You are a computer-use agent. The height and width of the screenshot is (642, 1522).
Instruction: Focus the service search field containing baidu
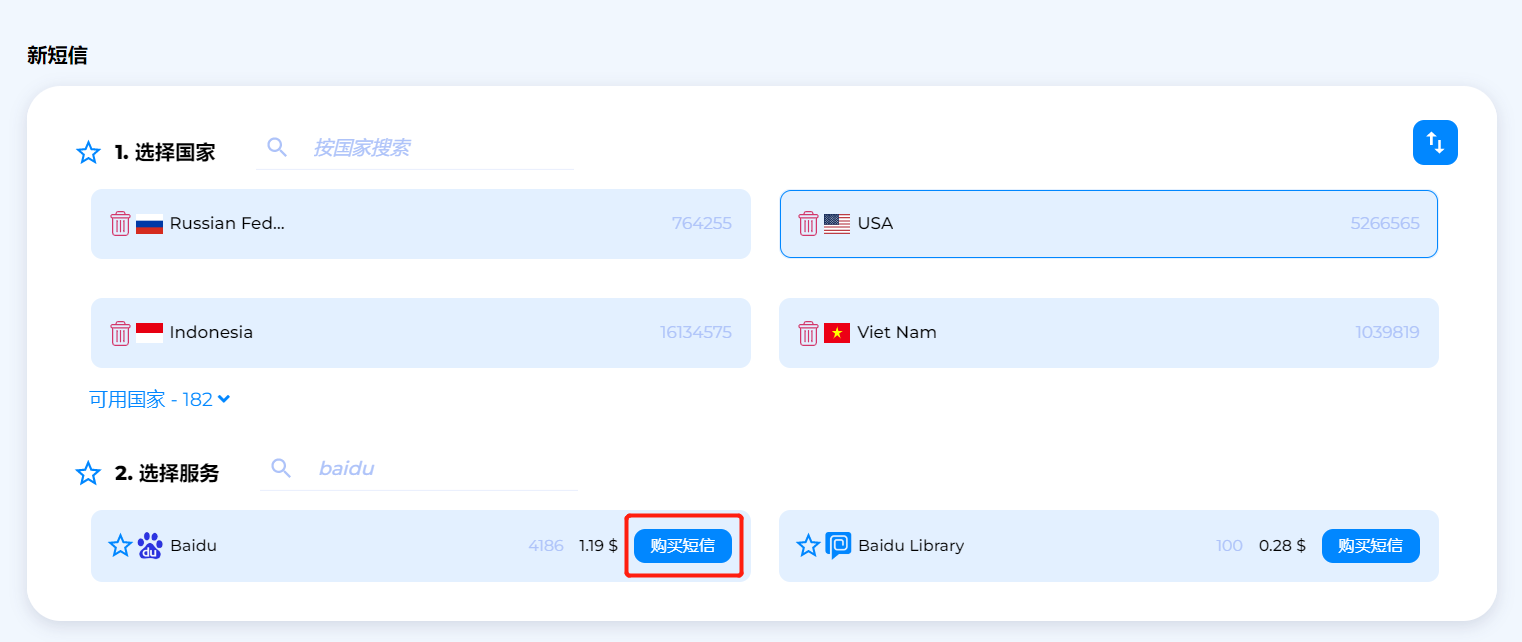tap(419, 468)
